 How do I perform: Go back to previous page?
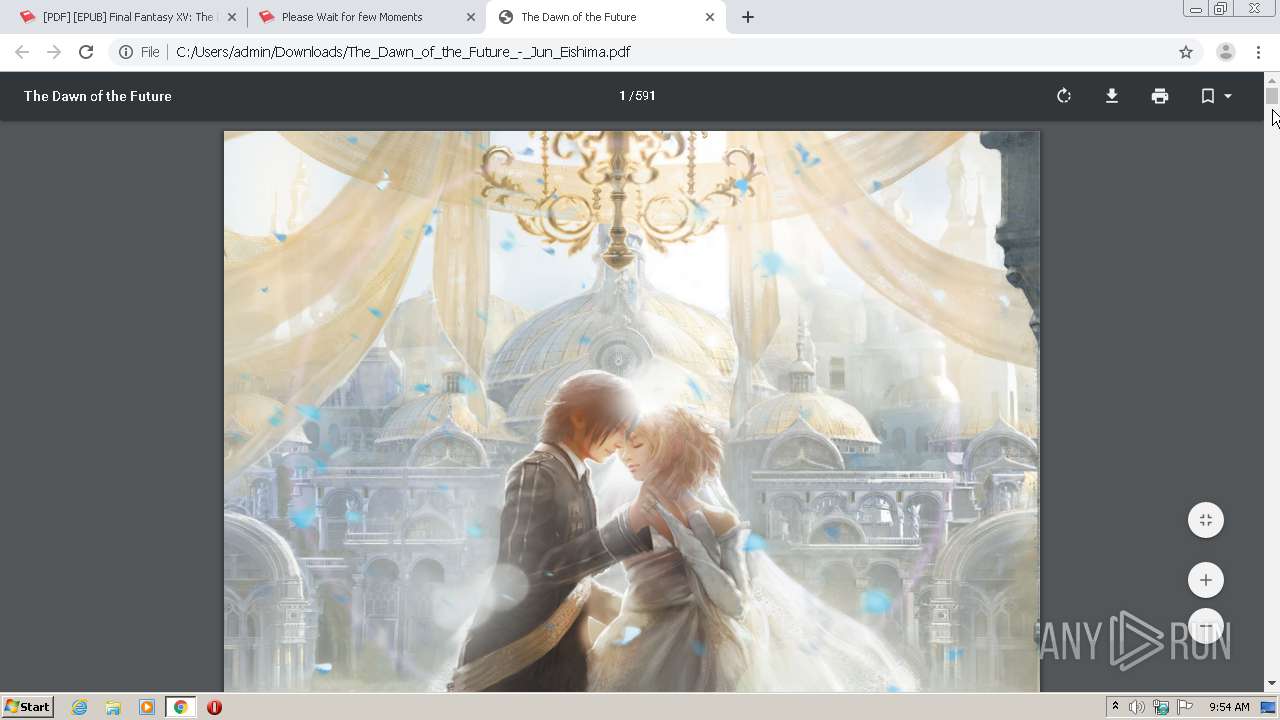click(x=22, y=52)
